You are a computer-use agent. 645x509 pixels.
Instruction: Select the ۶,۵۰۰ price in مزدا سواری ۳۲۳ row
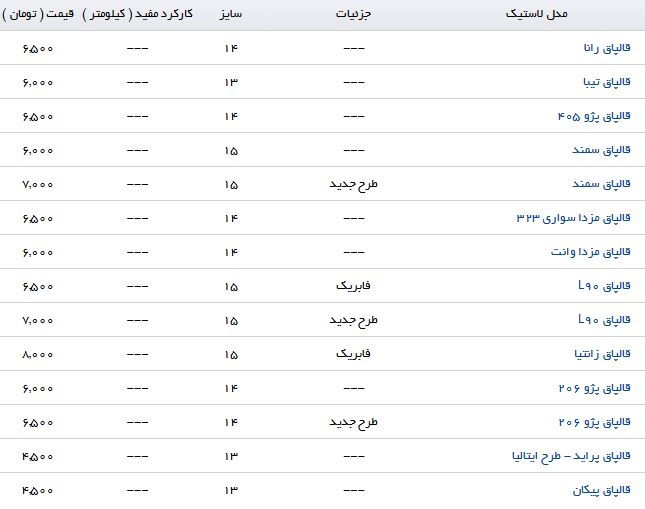coord(38,218)
